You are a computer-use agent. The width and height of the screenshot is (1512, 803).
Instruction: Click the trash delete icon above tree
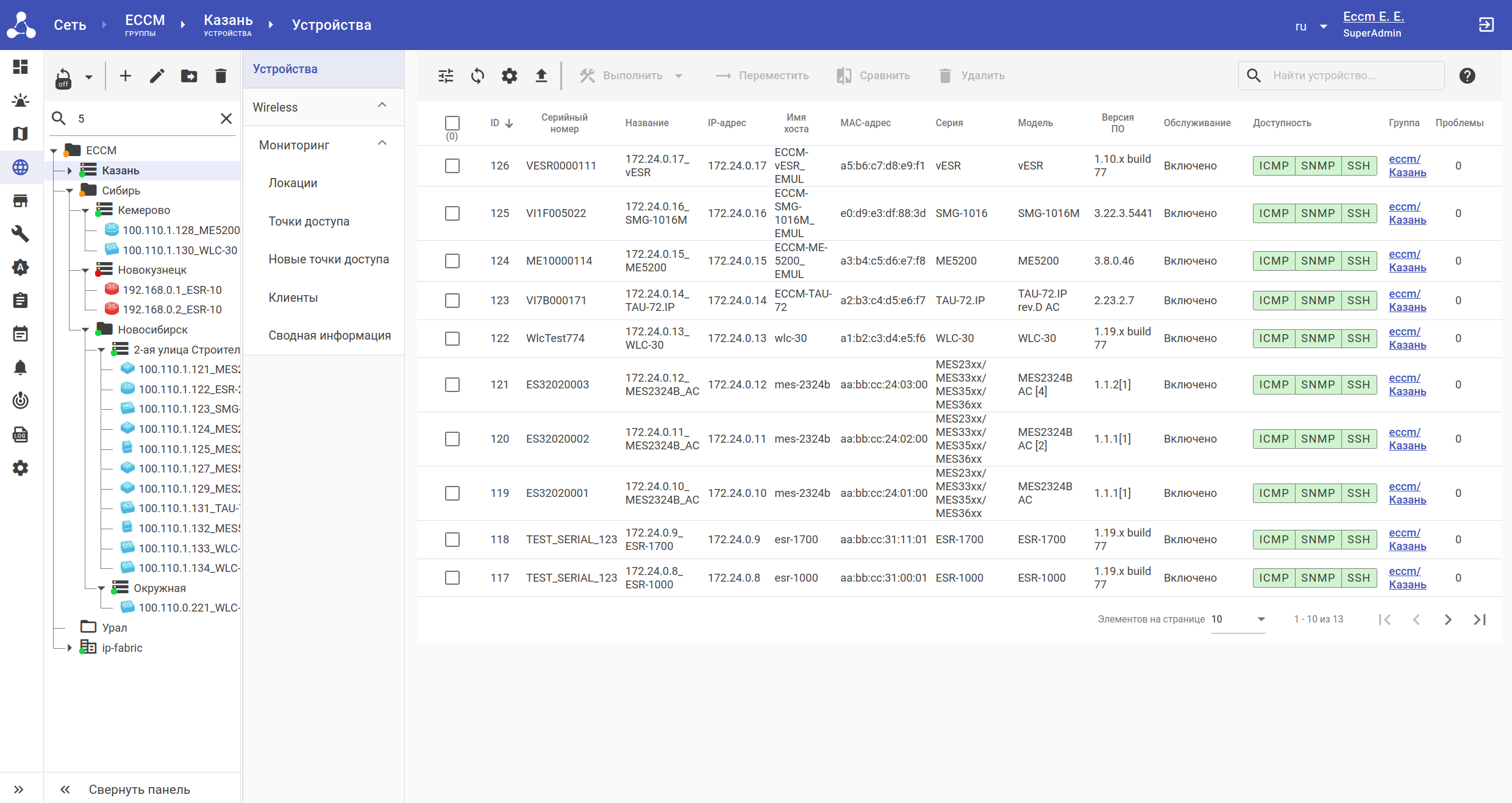coord(221,76)
